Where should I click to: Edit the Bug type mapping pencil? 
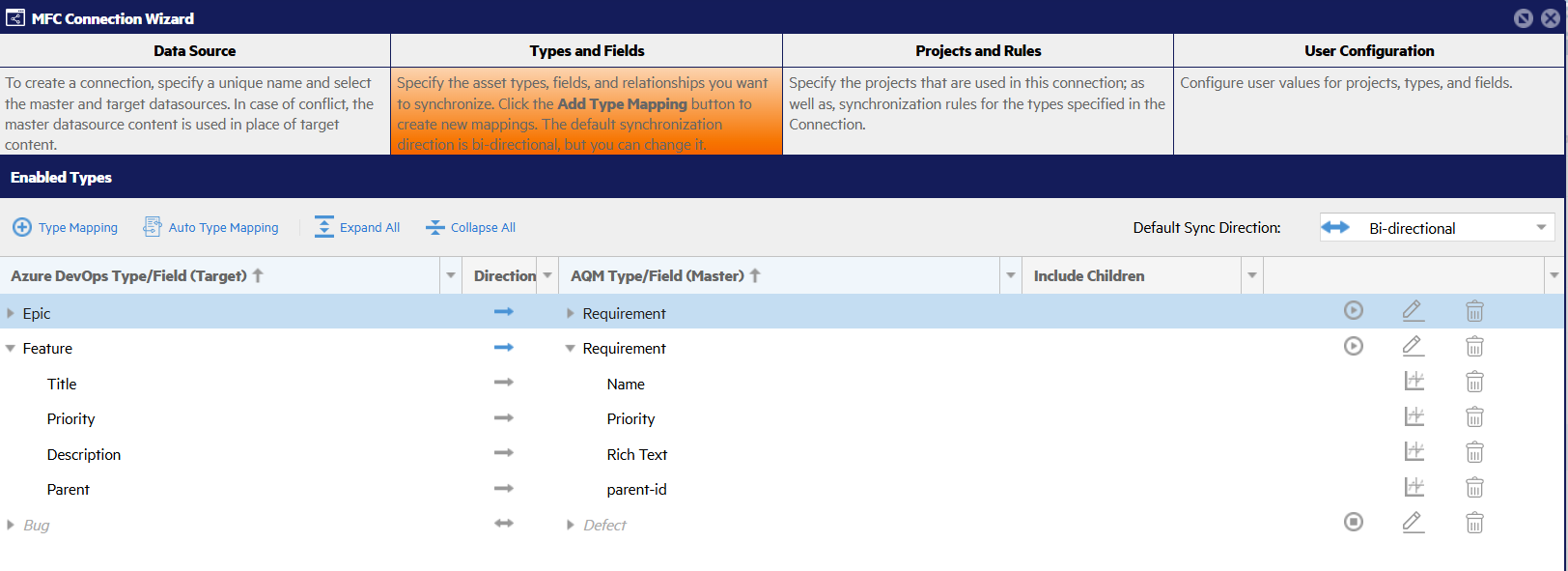coord(1413,522)
